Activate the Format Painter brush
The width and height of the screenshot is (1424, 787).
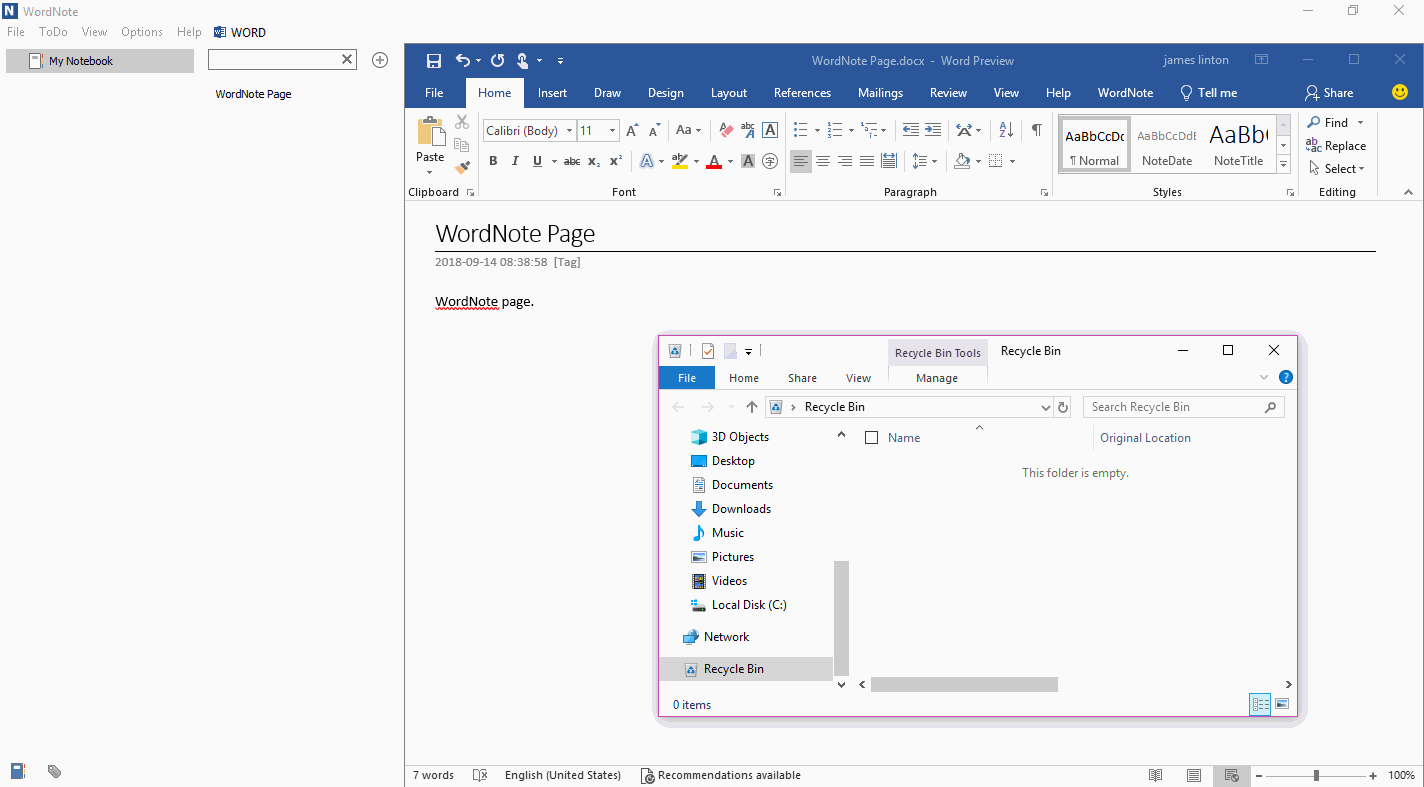(462, 168)
